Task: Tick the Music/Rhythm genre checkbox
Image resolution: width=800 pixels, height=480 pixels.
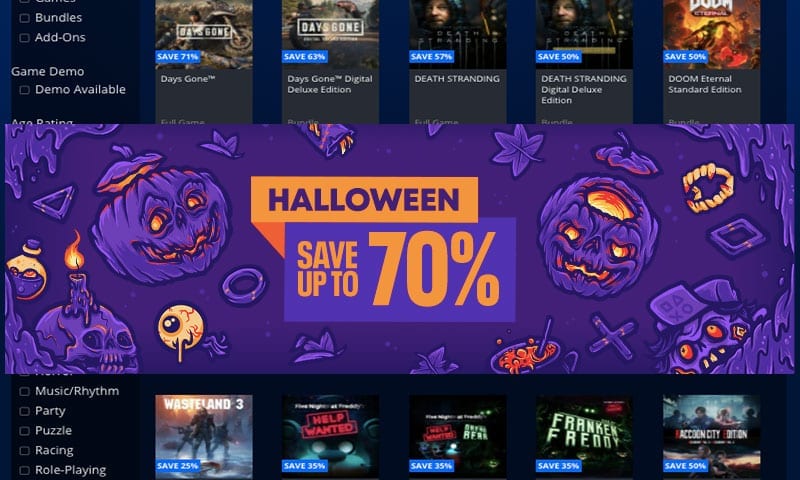Action: (x=24, y=391)
